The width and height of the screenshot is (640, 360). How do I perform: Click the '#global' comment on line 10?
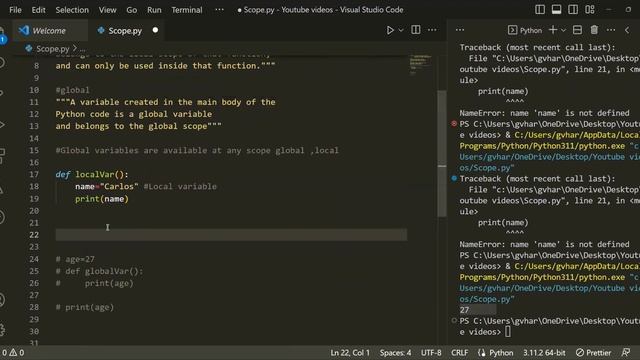tap(72, 90)
